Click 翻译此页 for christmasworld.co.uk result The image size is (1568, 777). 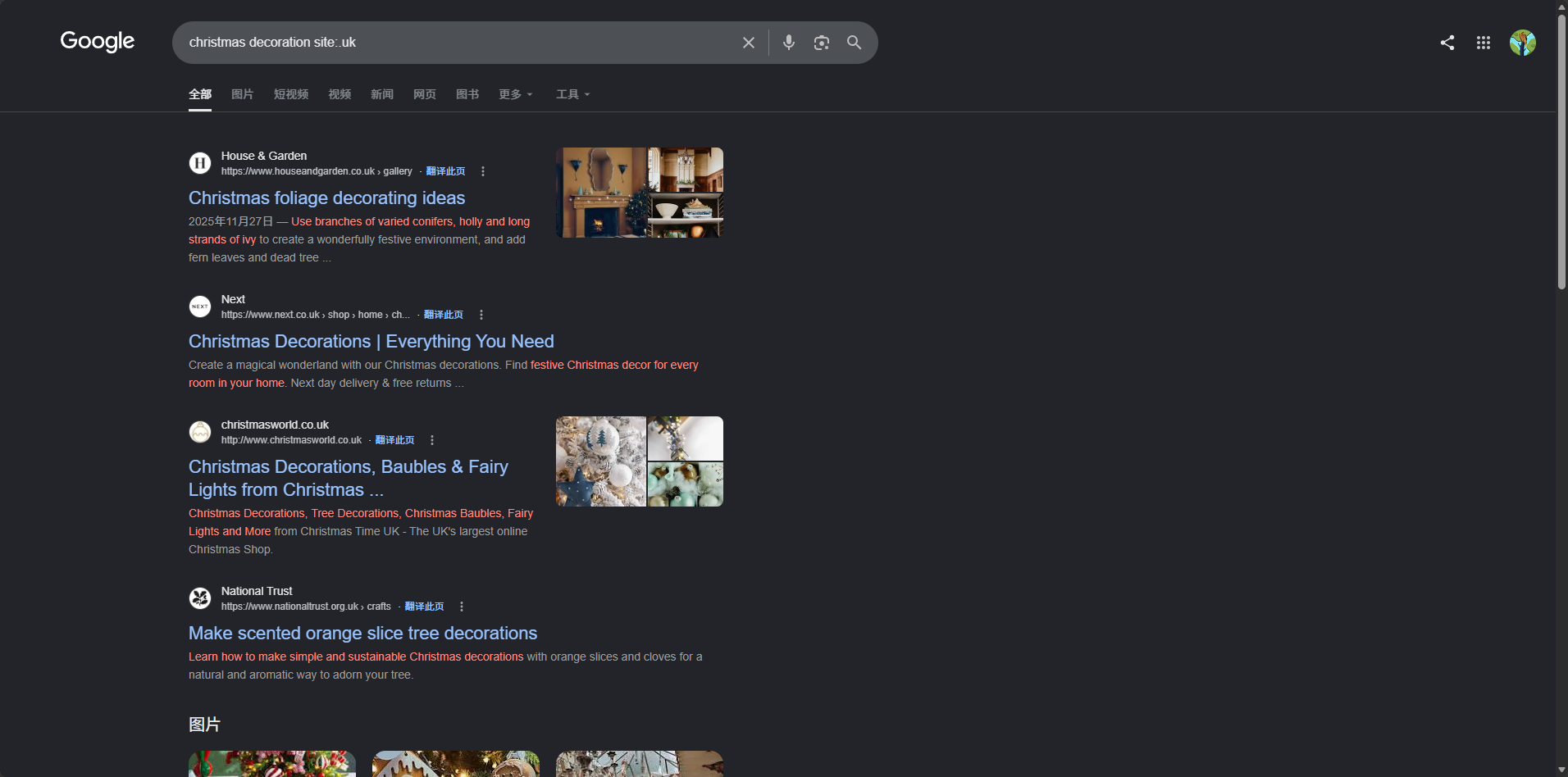point(395,440)
